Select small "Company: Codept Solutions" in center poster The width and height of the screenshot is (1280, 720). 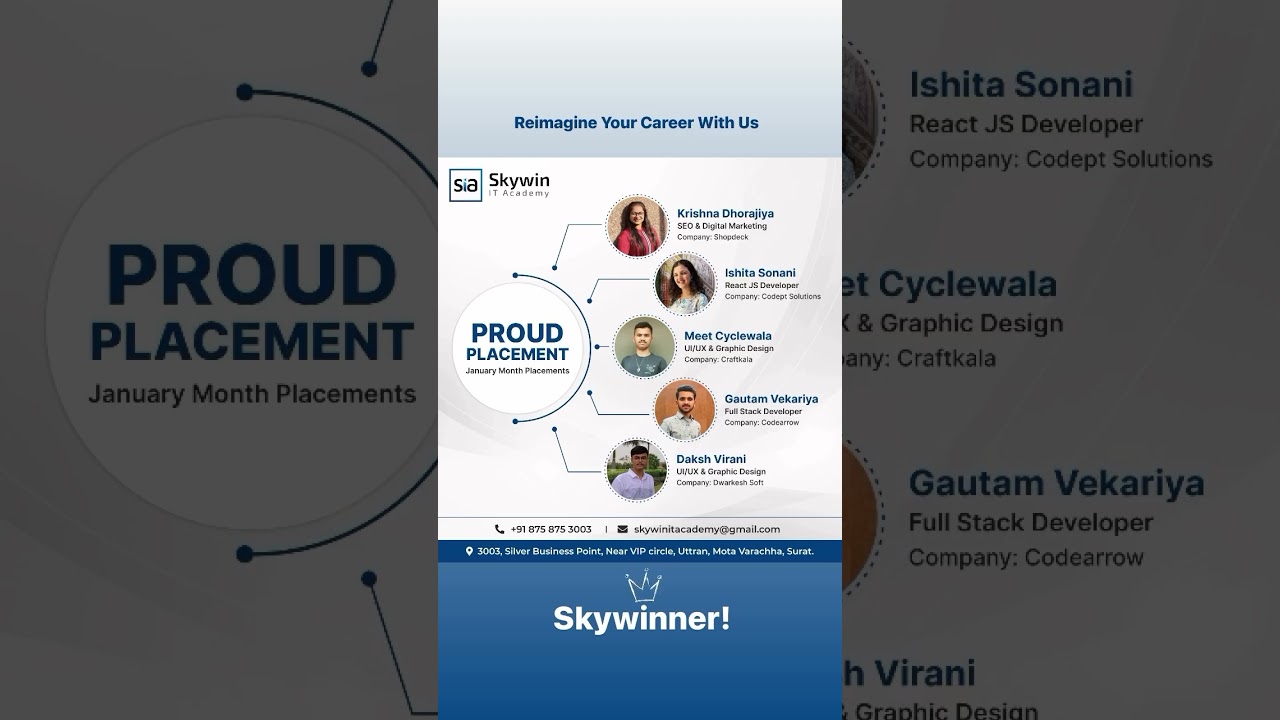[x=773, y=297]
